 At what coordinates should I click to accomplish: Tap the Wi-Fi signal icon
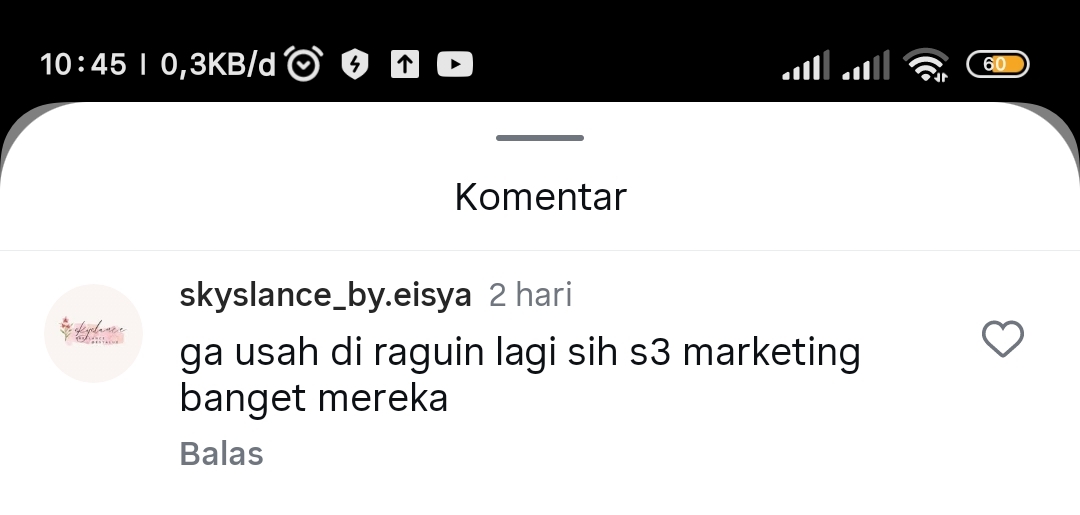point(926,65)
